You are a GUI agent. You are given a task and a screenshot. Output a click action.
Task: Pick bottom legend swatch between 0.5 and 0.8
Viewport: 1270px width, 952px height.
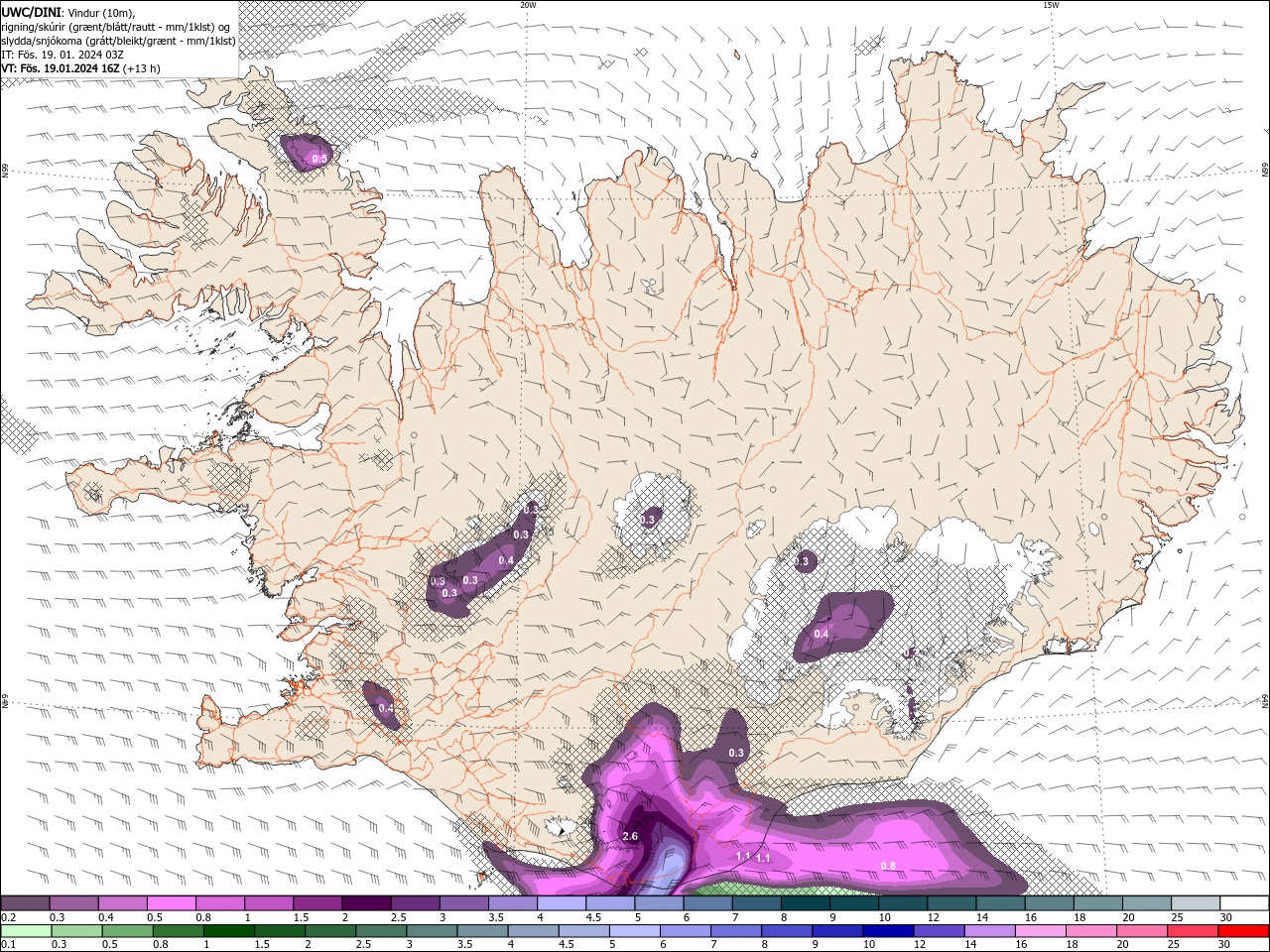(126, 931)
